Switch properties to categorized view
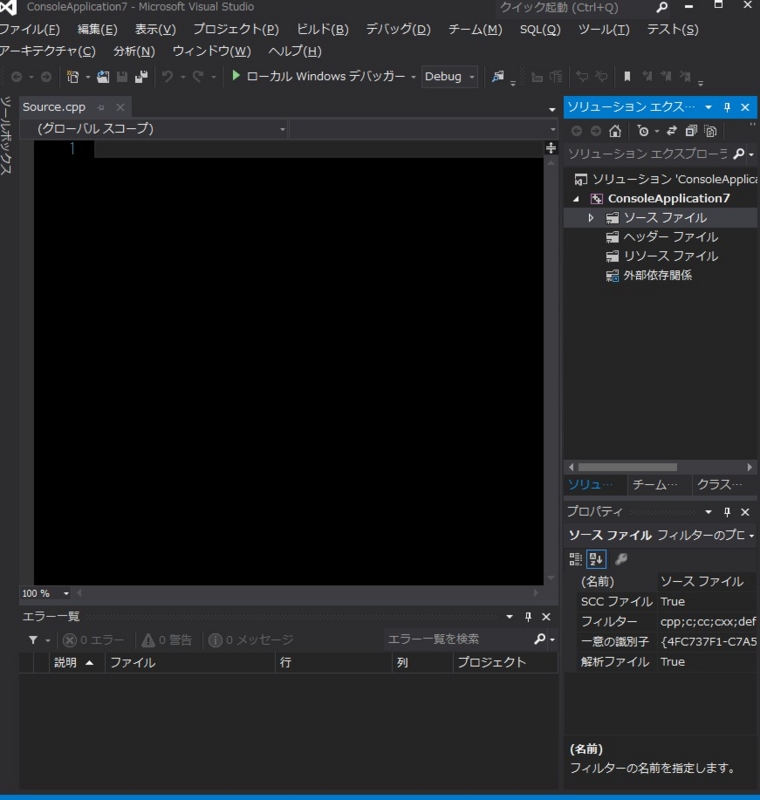The width and height of the screenshot is (760, 800). [x=575, y=559]
